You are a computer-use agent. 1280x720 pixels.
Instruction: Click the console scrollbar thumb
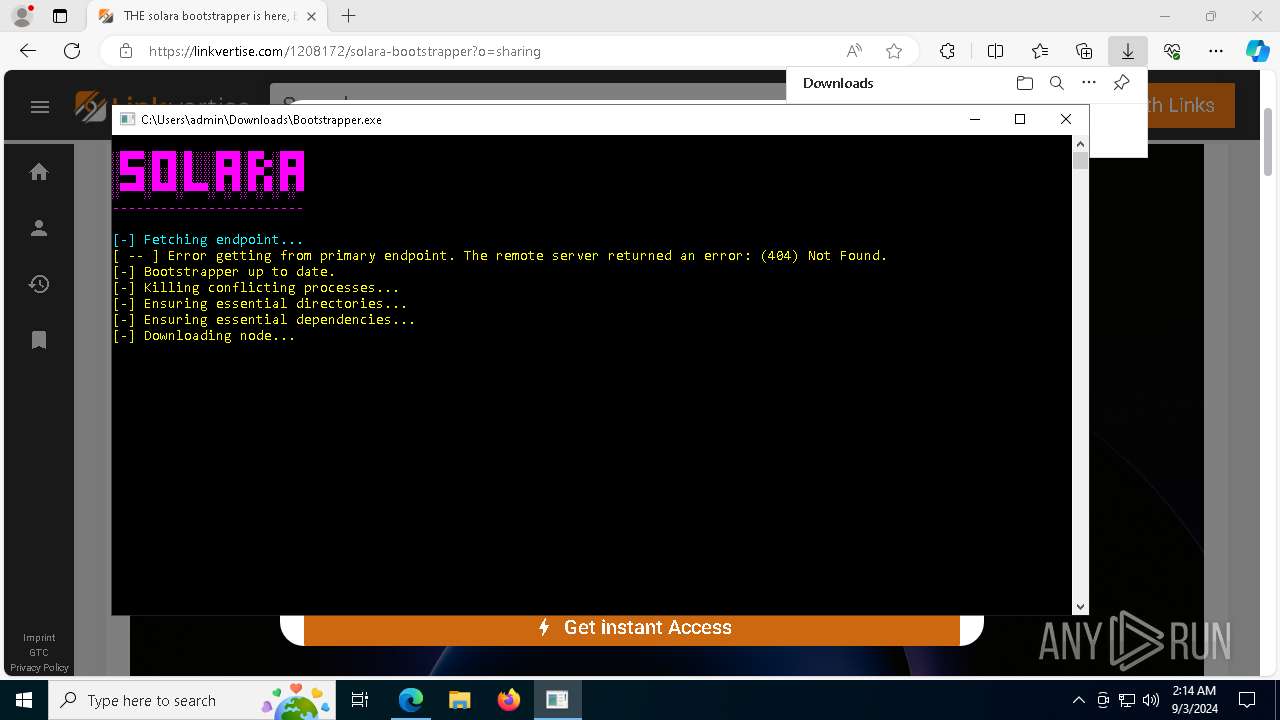(x=1080, y=160)
